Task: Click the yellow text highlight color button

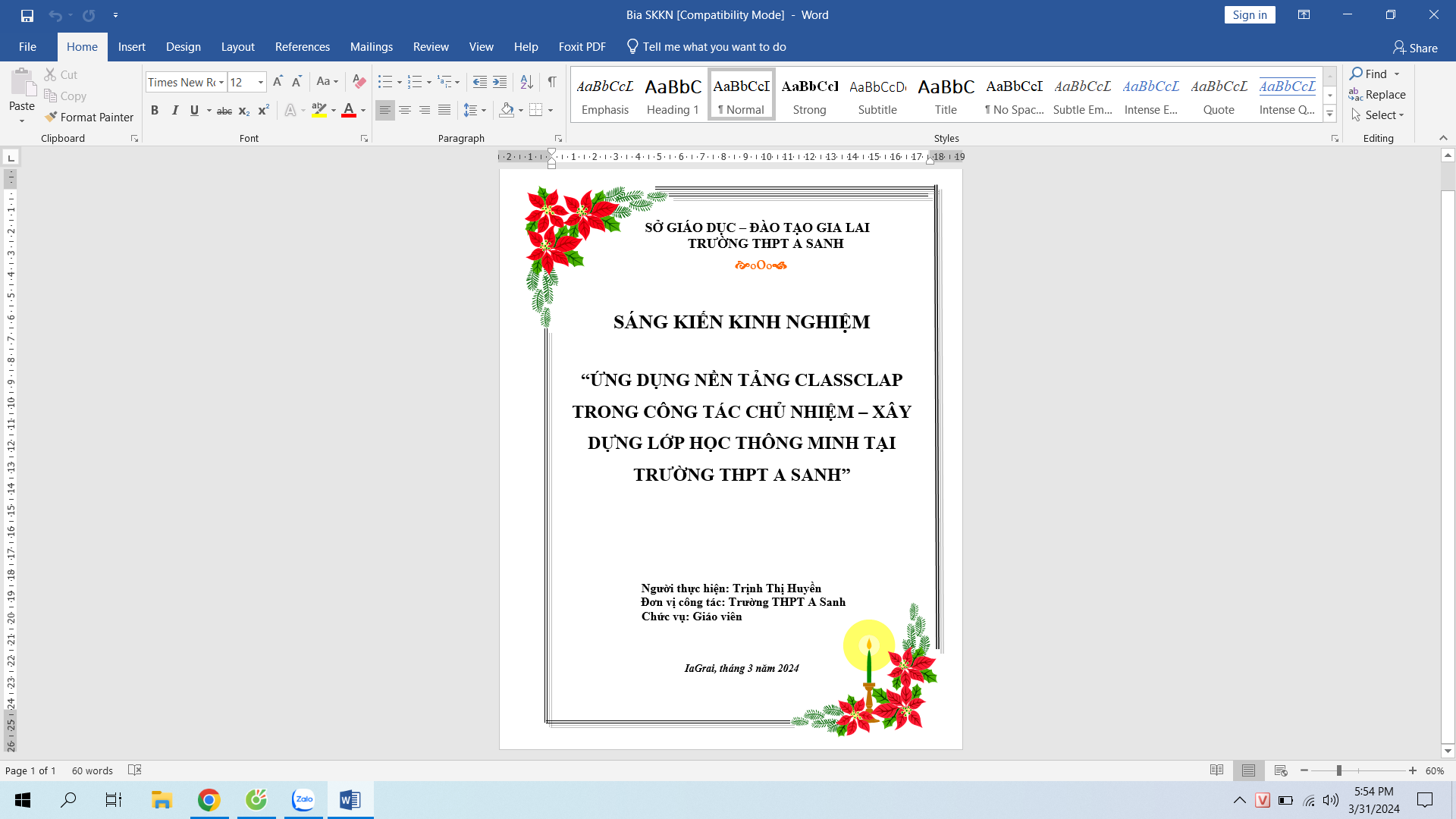Action: coord(319,111)
